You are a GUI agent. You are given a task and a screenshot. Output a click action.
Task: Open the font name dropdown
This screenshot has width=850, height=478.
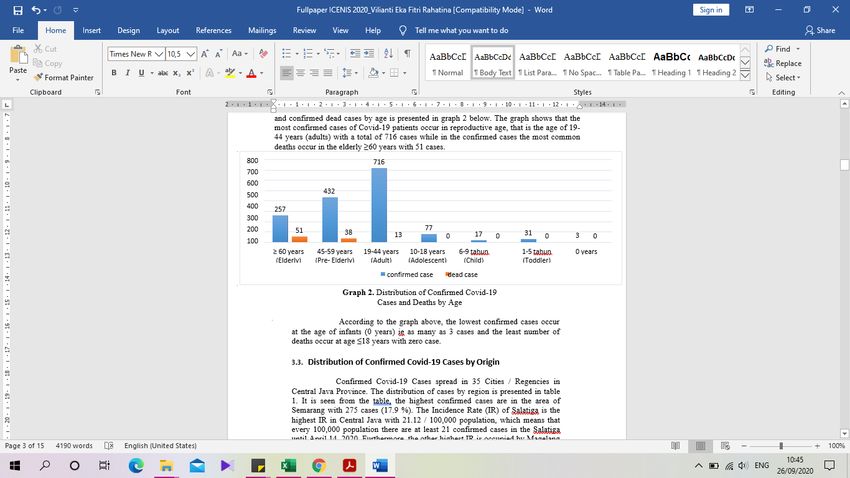pos(159,54)
